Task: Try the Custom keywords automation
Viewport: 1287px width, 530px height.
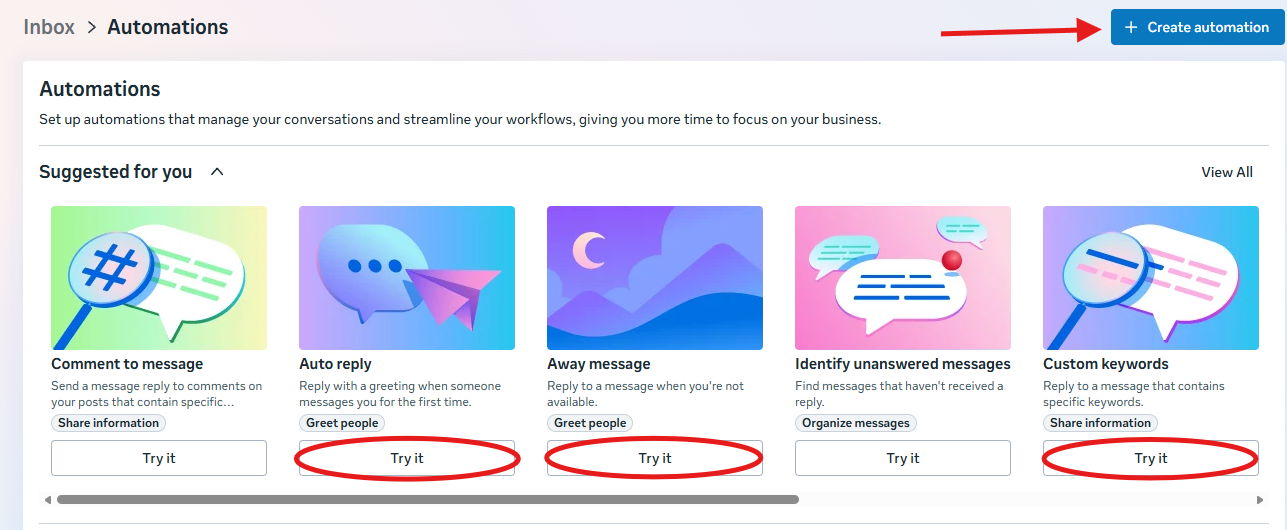Action: pos(1151,458)
